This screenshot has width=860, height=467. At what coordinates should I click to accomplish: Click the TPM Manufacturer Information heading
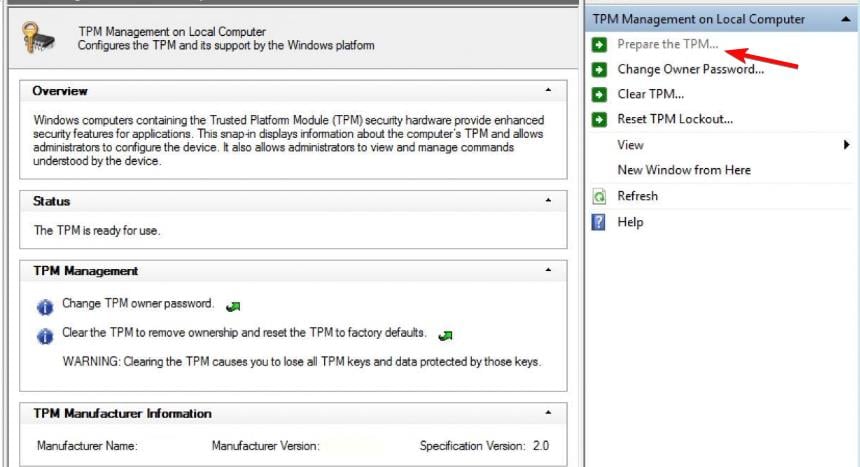pyautogui.click(x=122, y=414)
